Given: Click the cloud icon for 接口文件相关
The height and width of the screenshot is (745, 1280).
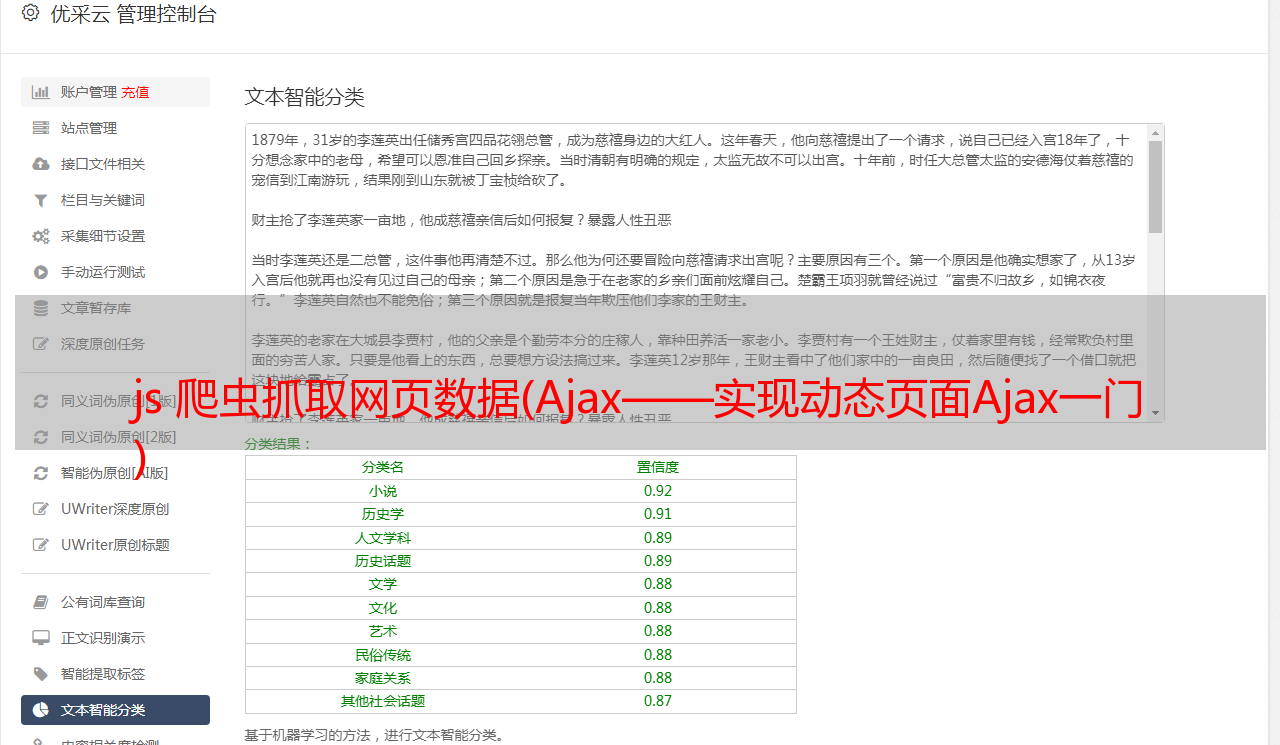Looking at the screenshot, I should pos(41,164).
